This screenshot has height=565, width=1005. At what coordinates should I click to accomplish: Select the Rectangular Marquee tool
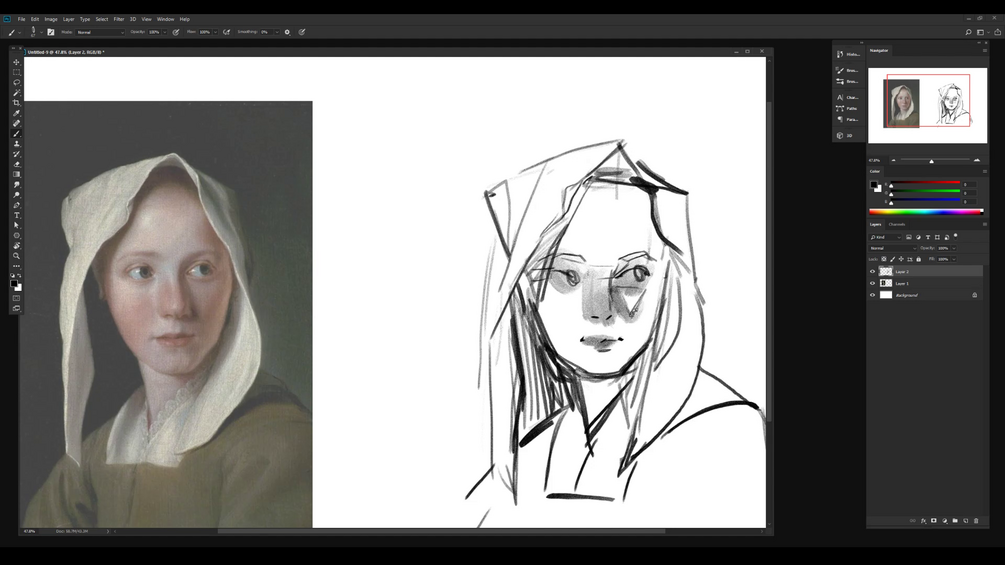(x=17, y=72)
